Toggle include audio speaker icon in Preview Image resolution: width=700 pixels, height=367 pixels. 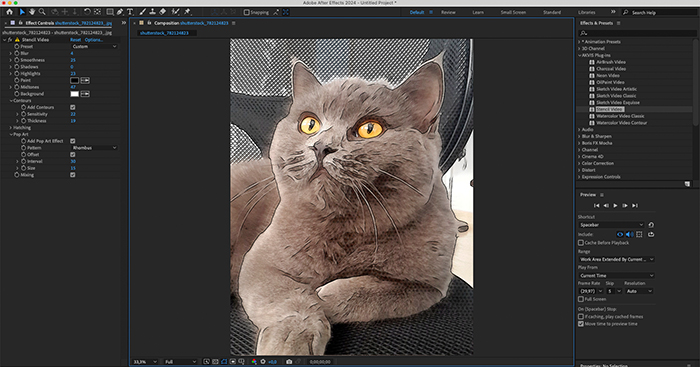(x=629, y=234)
